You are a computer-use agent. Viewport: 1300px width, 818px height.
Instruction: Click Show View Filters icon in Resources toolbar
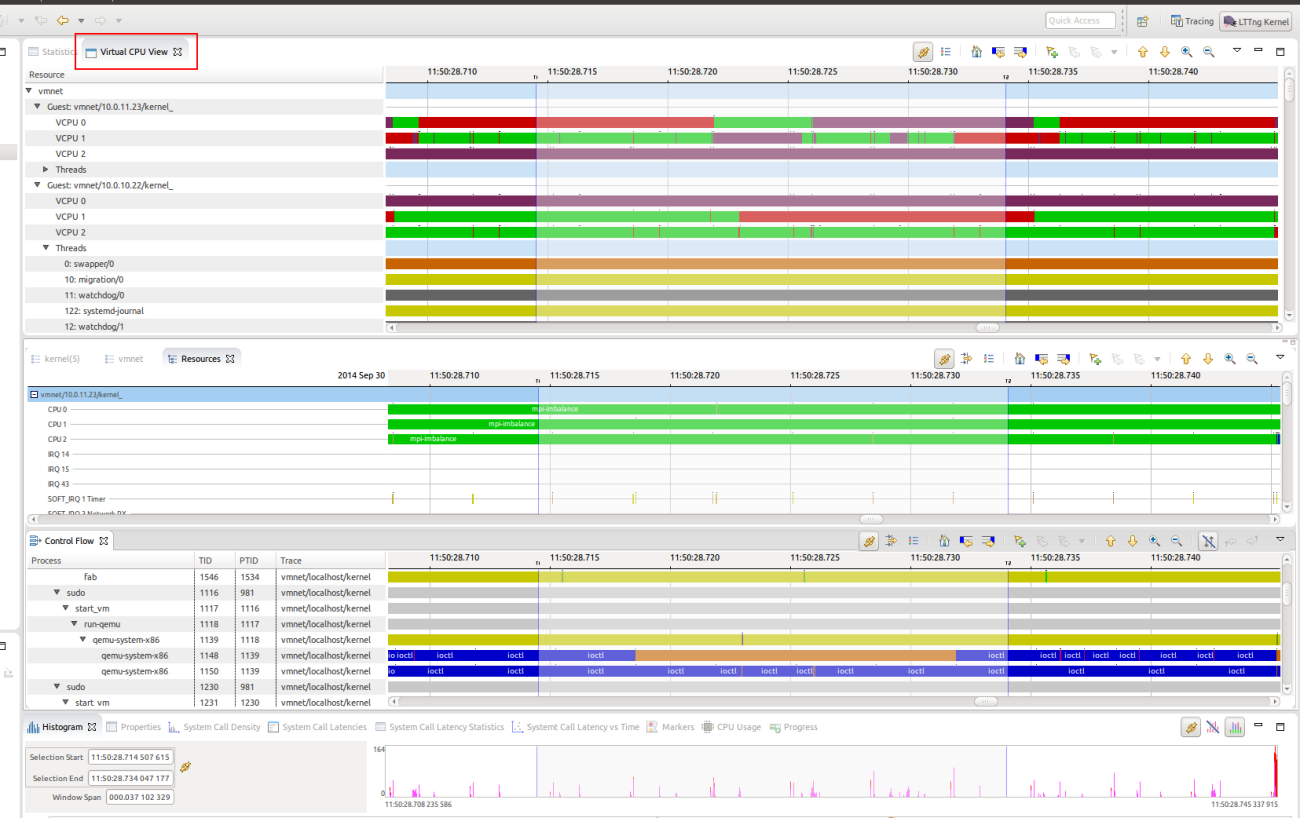(x=966, y=358)
